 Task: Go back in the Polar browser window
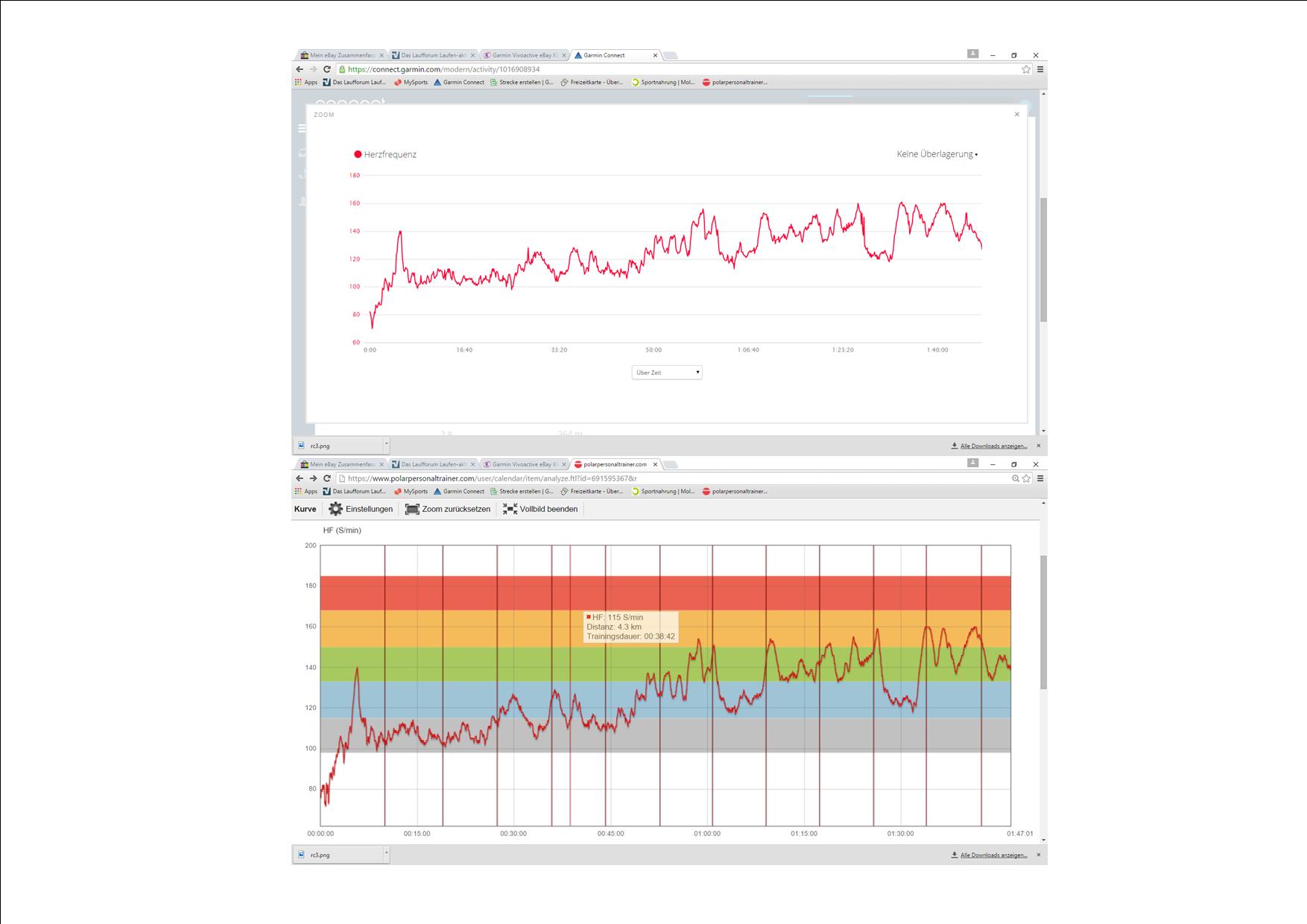click(300, 478)
